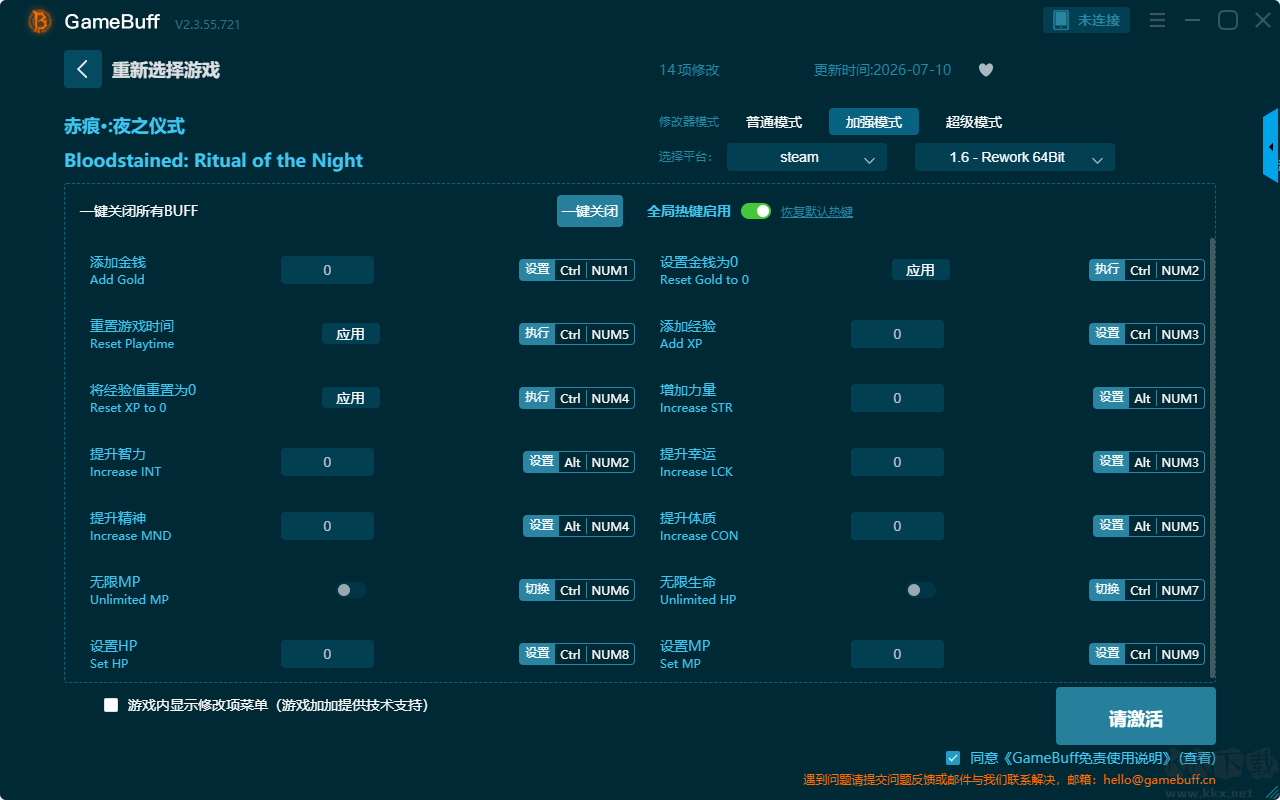The width and height of the screenshot is (1280, 800).
Task: Select 普通模式 trainer mode
Action: (x=774, y=122)
